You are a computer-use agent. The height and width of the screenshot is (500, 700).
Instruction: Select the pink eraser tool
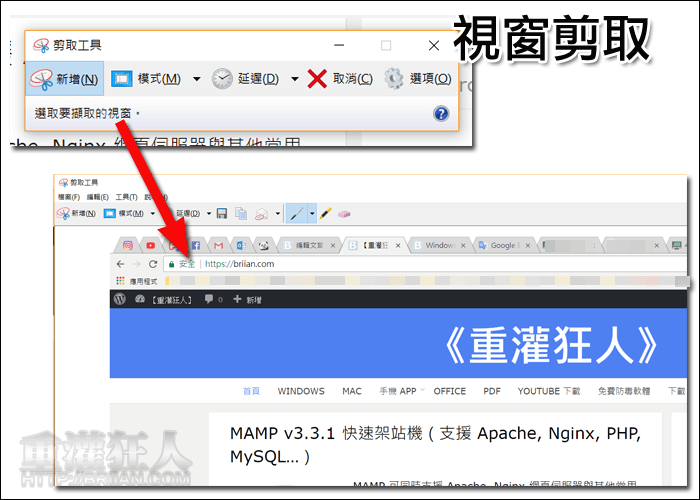click(x=345, y=213)
